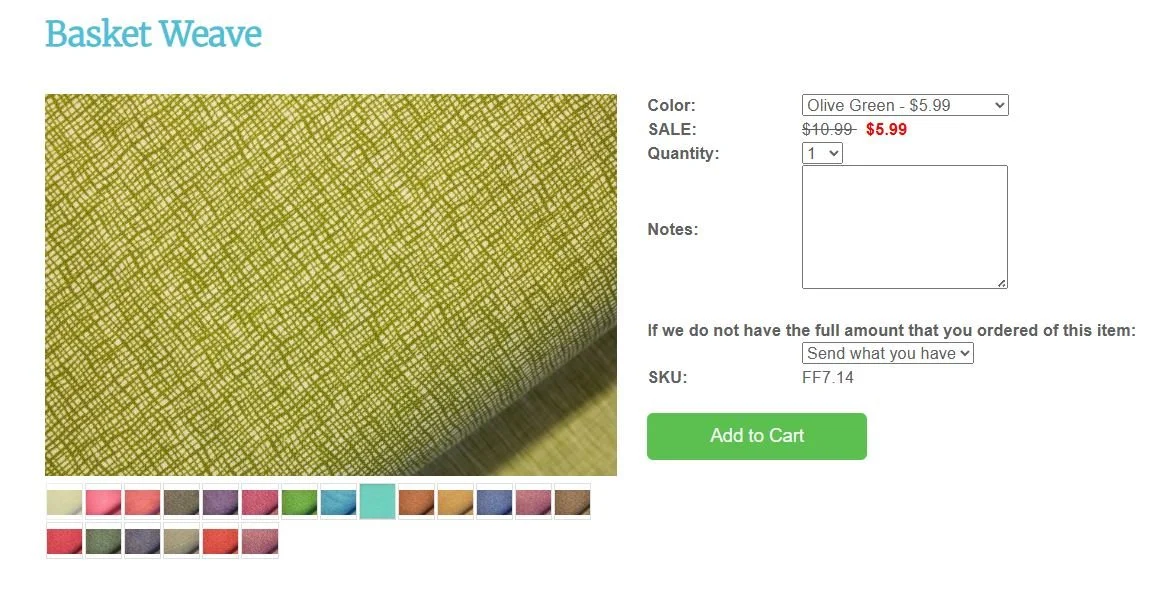Screen dimensions: 1162x597
Task: Select the dark green swatch in second row
Action: [104, 541]
